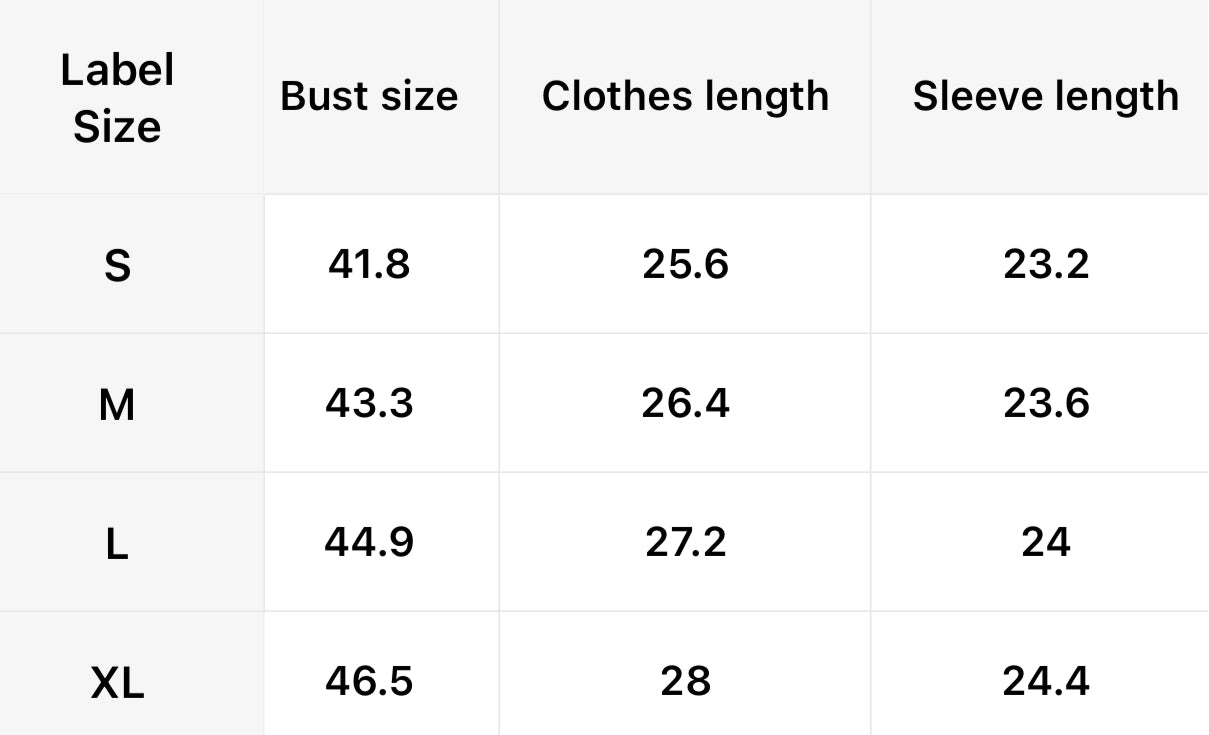
Task: Select sleeve length value 24.4
Action: (1045, 681)
